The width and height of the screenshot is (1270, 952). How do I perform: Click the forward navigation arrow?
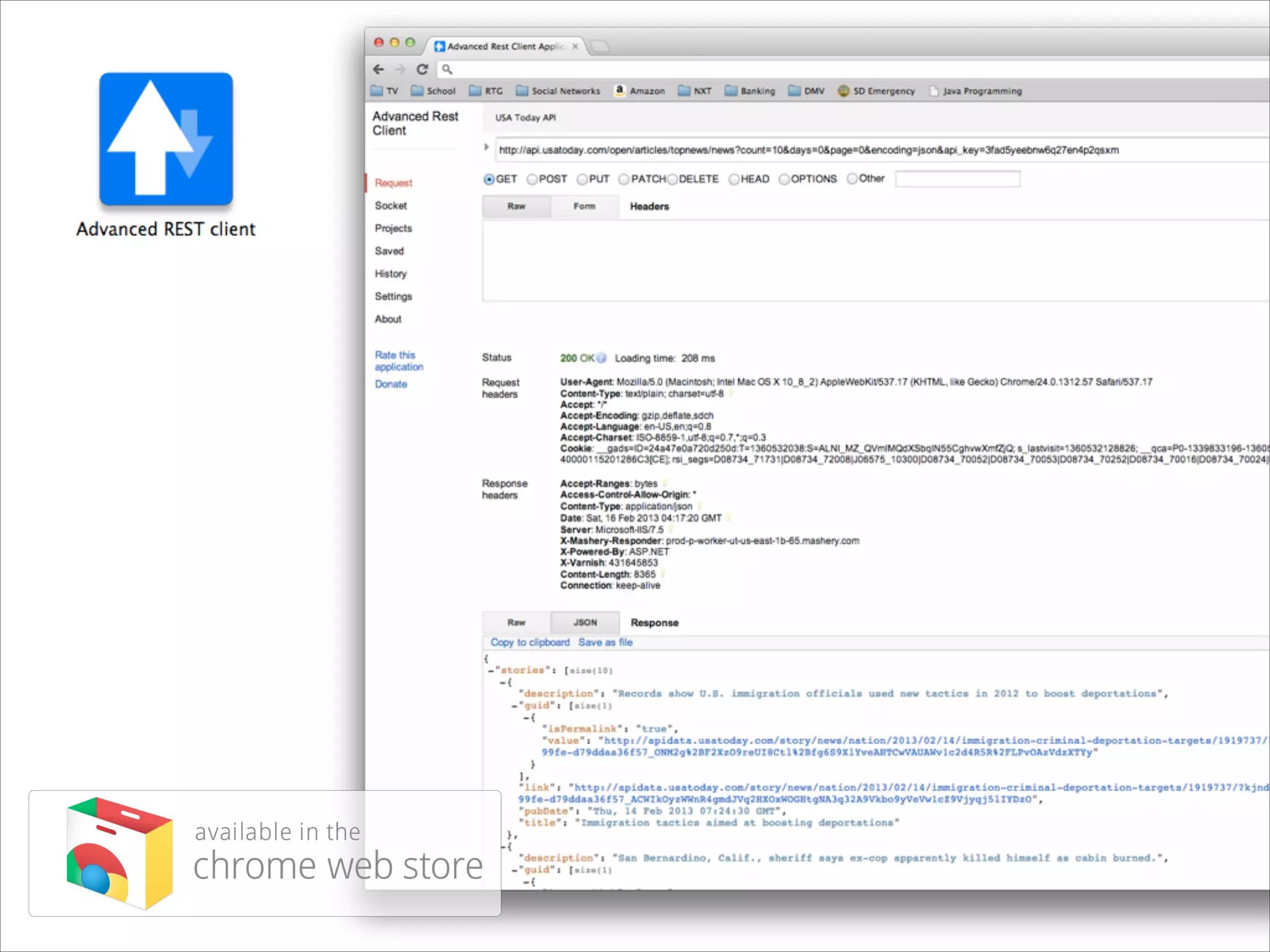[401, 69]
